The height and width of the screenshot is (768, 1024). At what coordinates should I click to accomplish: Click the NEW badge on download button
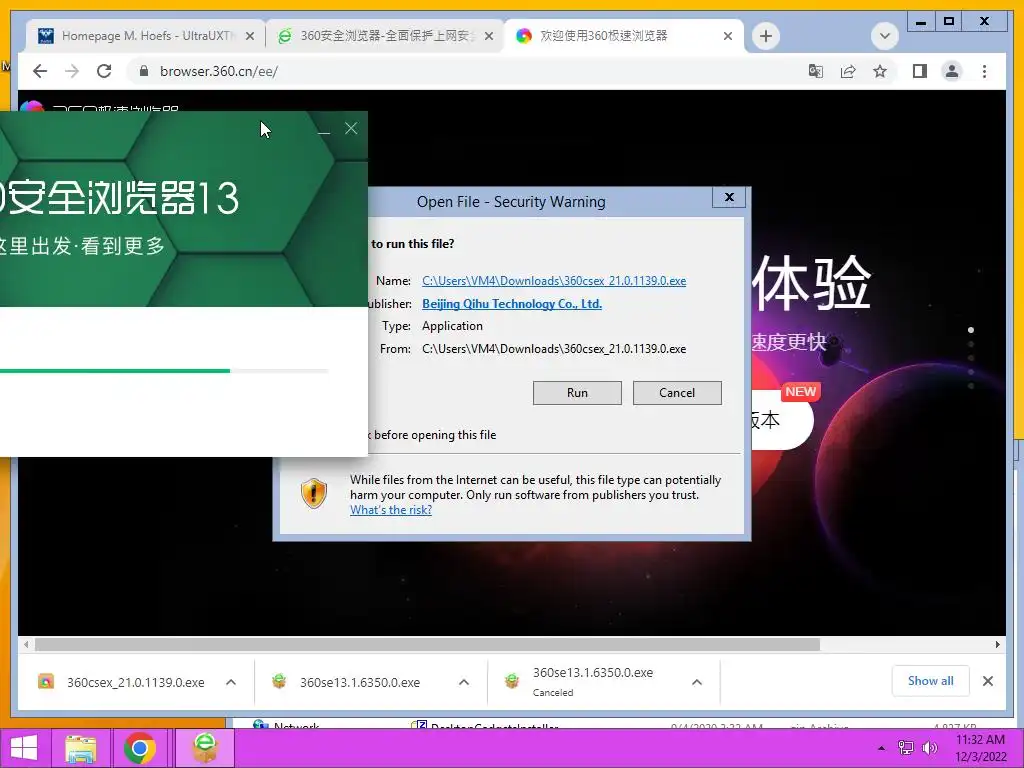coord(801,392)
